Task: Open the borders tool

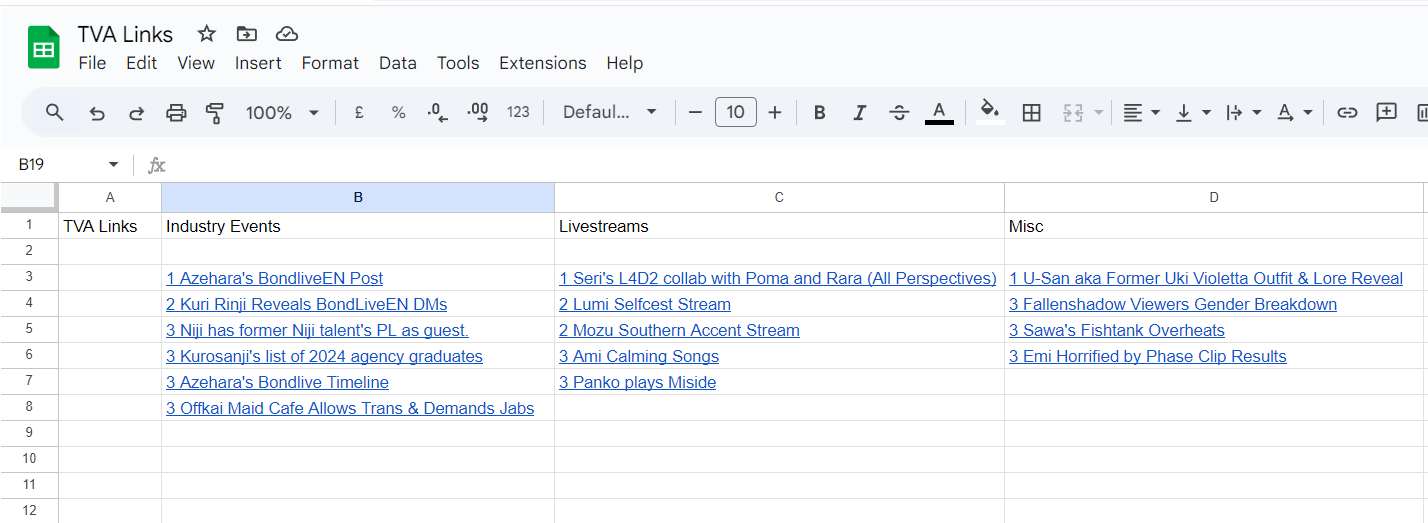Action: pyautogui.click(x=1032, y=113)
